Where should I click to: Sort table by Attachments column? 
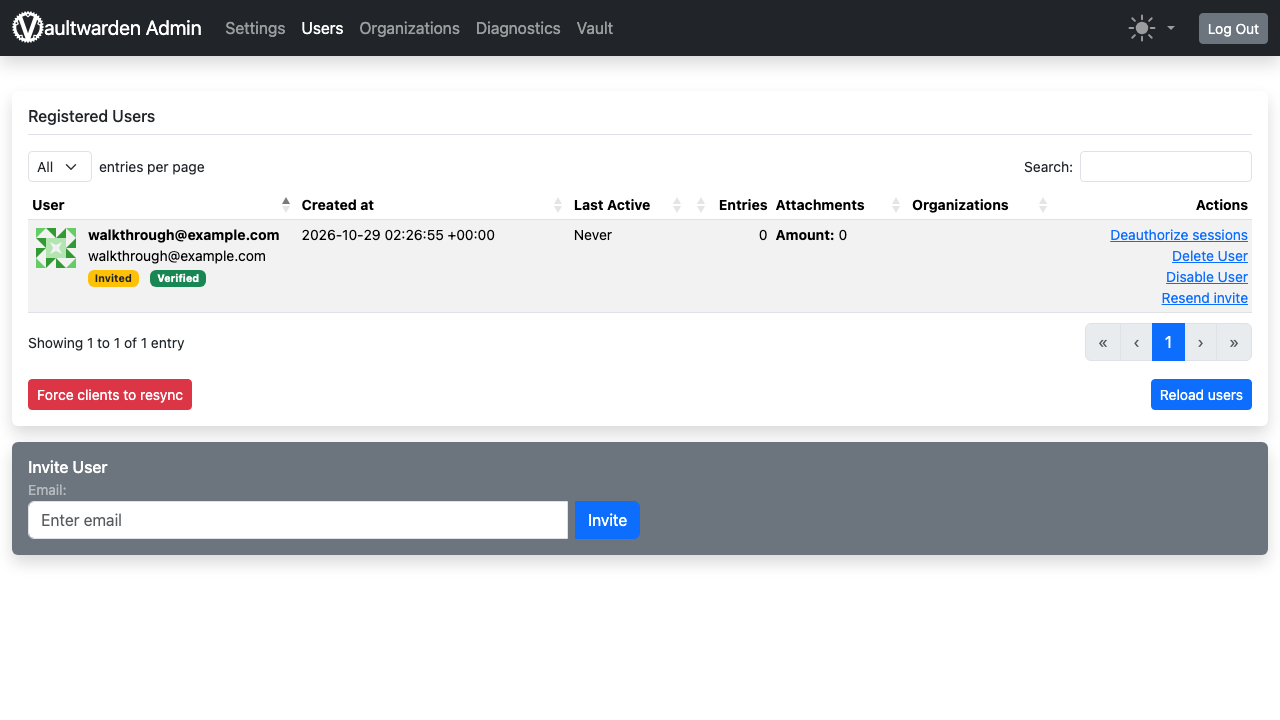pos(839,205)
